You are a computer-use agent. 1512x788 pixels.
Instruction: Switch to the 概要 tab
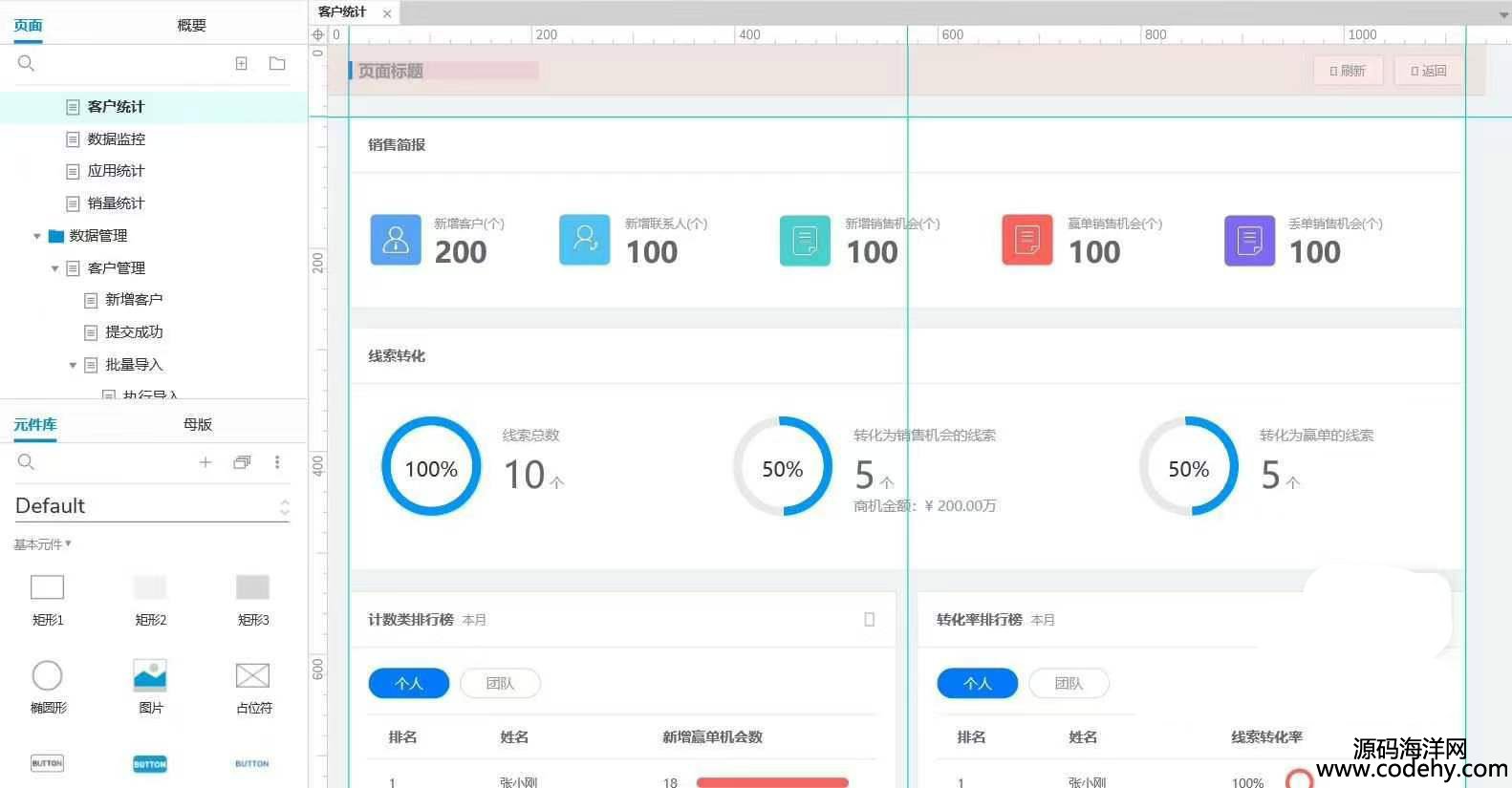[191, 26]
